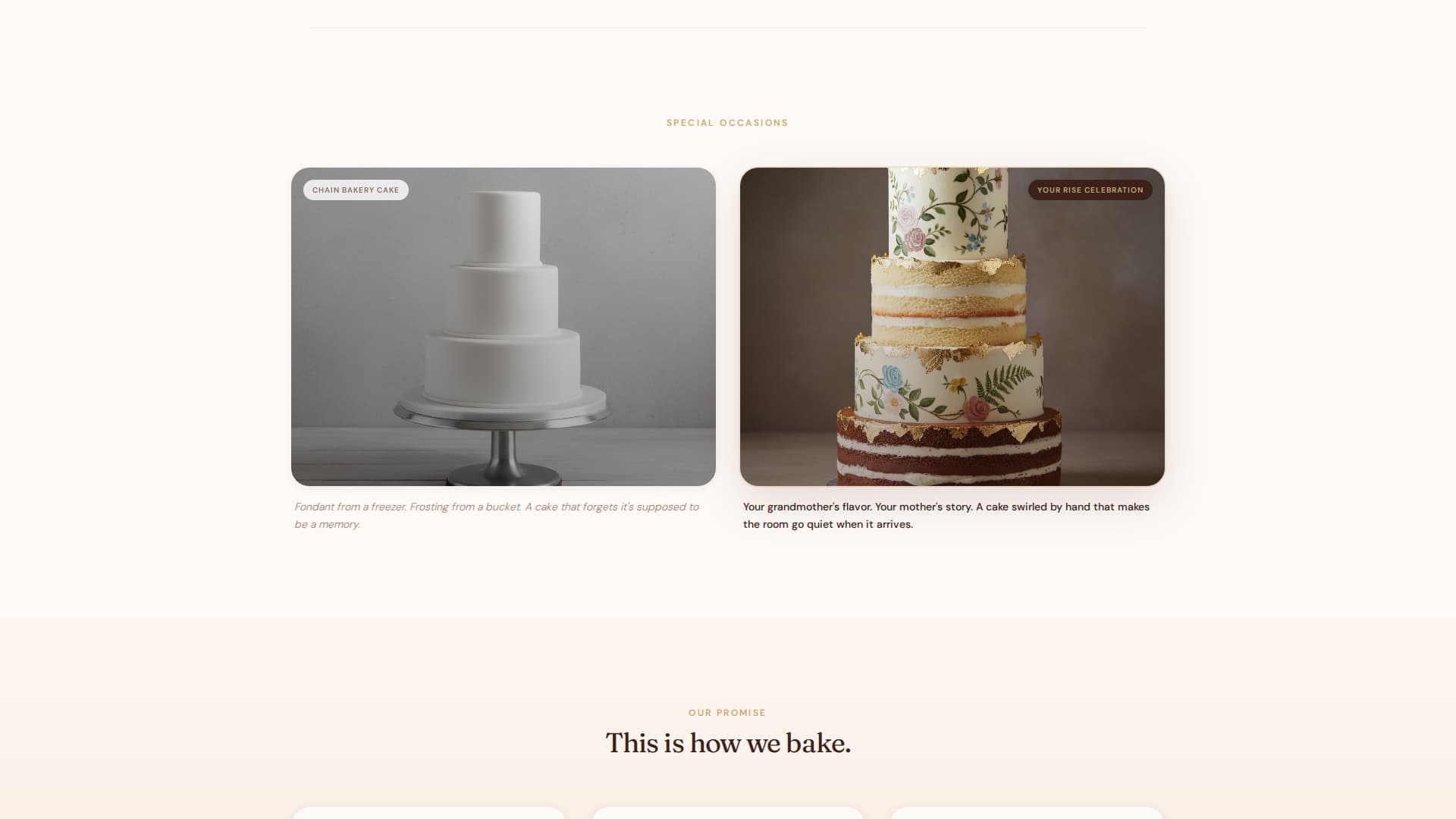Click the floral painted top tier
Screen dimensions: 1456x819
tap(948, 212)
